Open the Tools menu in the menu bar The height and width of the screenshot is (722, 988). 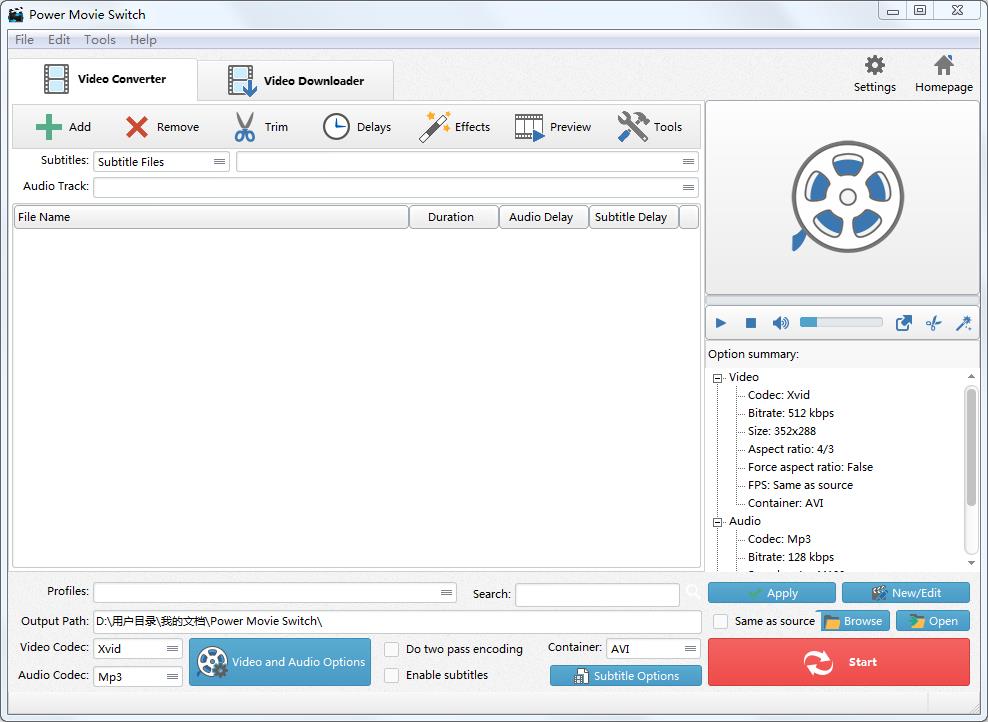click(x=99, y=40)
